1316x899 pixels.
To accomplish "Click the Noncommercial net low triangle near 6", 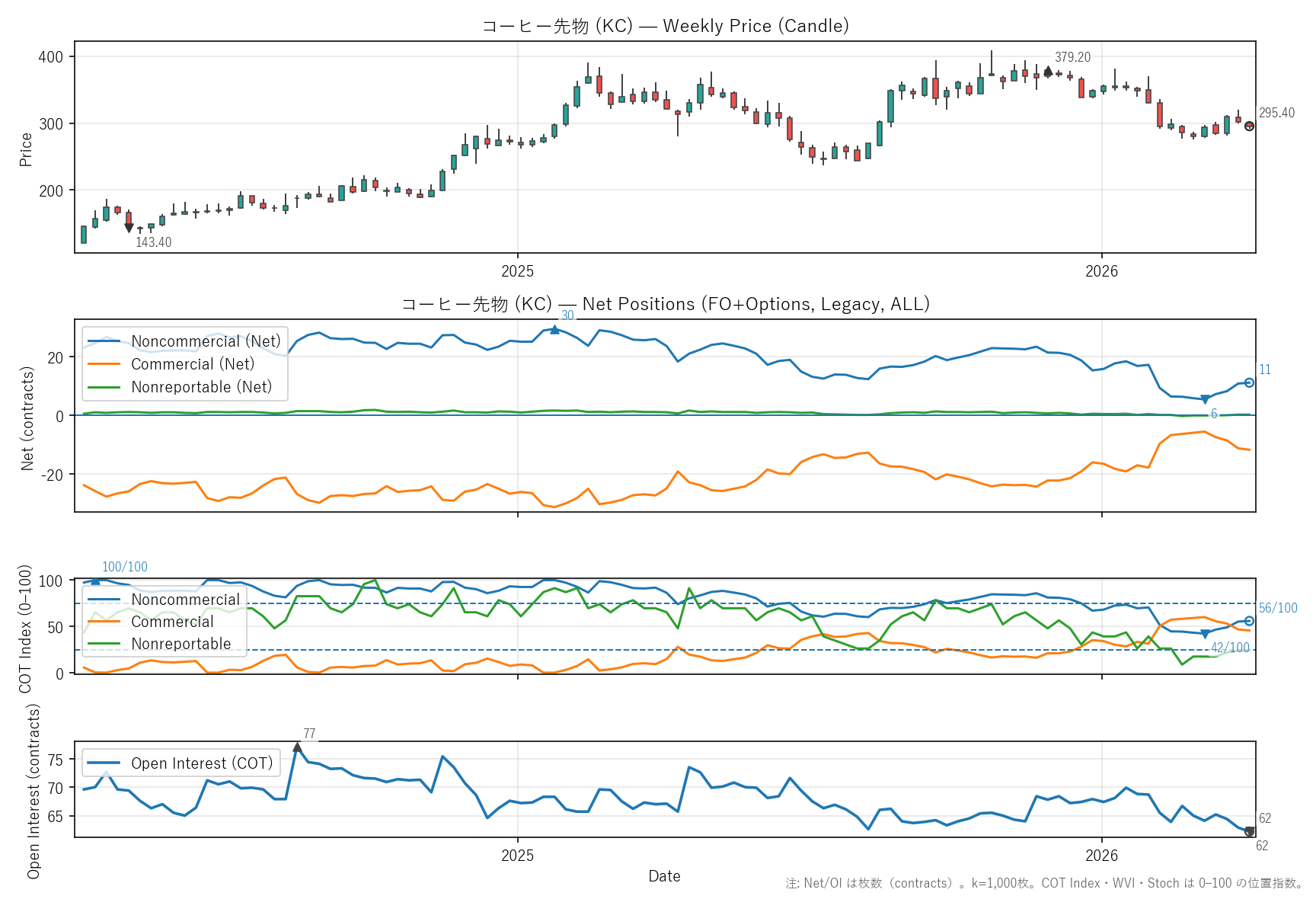I will 1205,399.
